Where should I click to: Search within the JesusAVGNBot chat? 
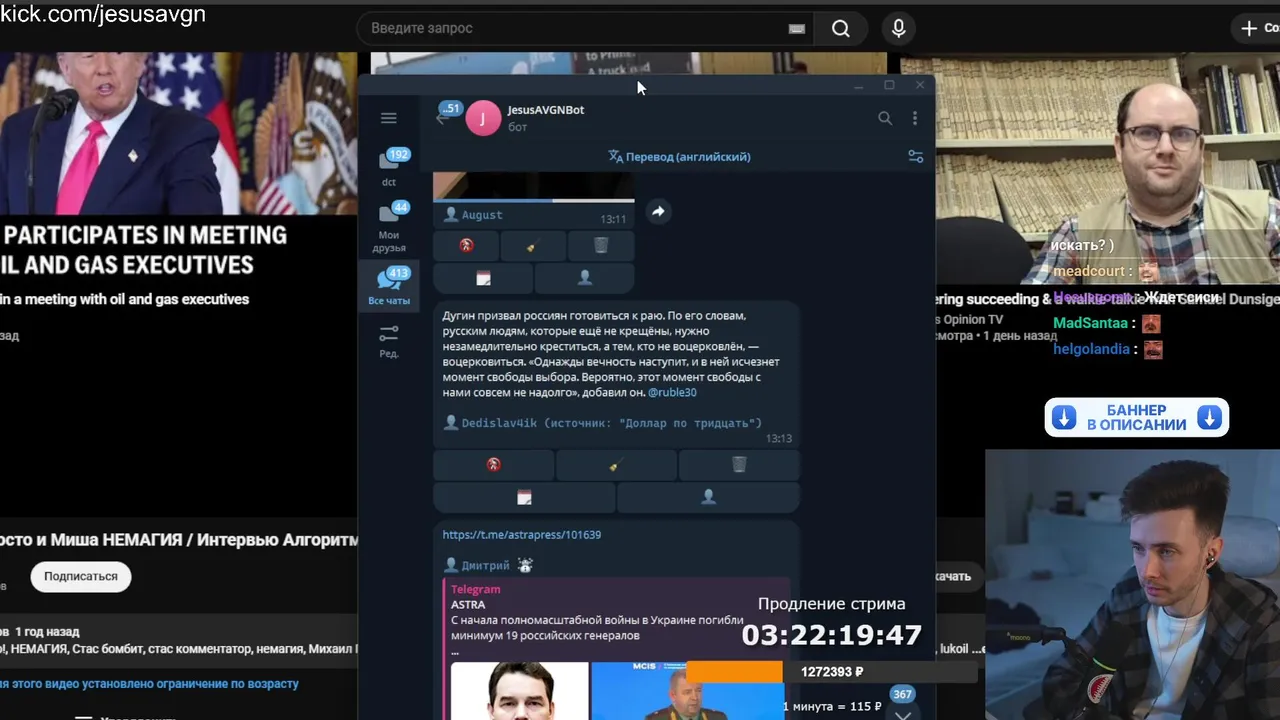pyautogui.click(x=885, y=118)
